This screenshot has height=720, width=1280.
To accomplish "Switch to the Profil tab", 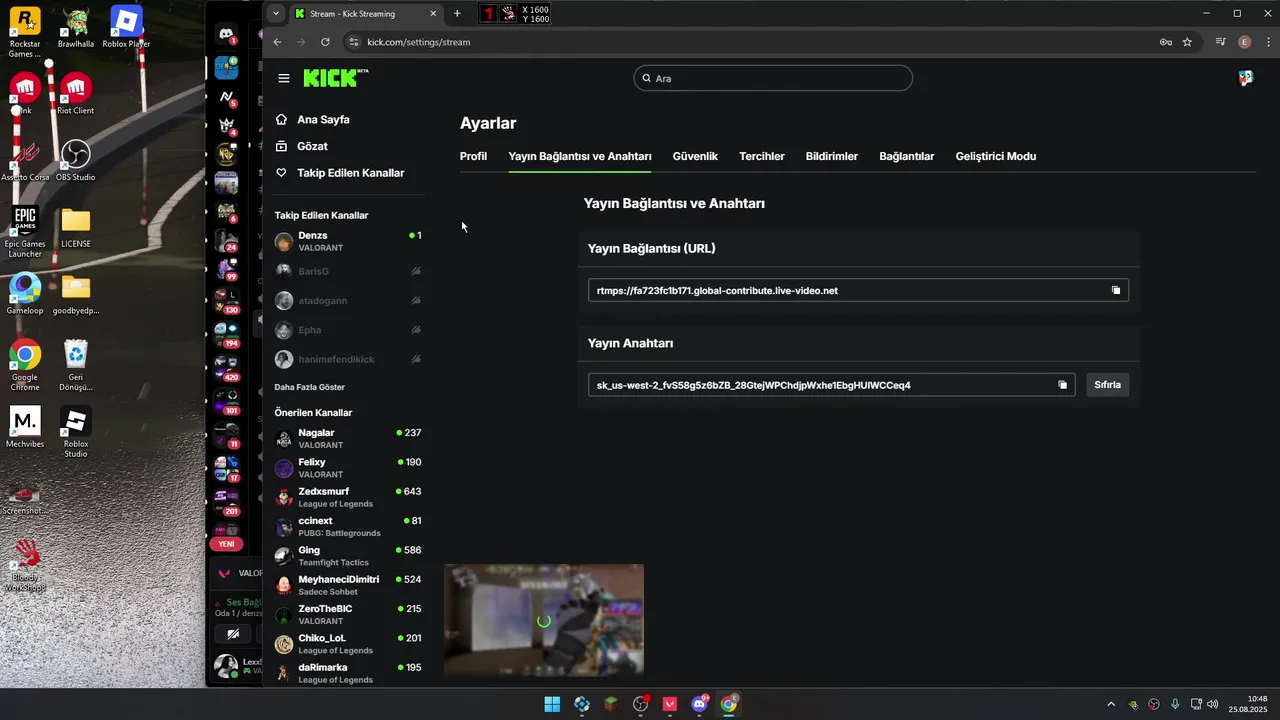I will (x=473, y=156).
